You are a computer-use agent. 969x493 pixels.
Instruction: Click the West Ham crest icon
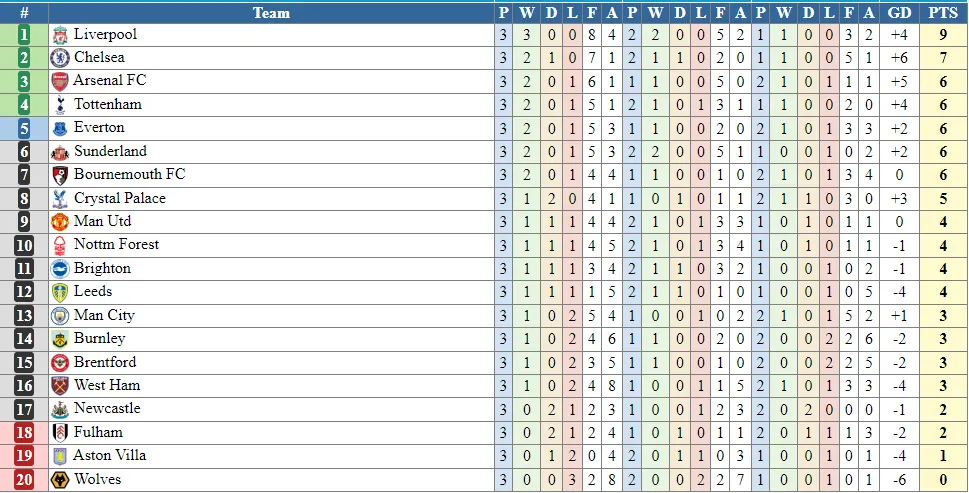(x=60, y=386)
